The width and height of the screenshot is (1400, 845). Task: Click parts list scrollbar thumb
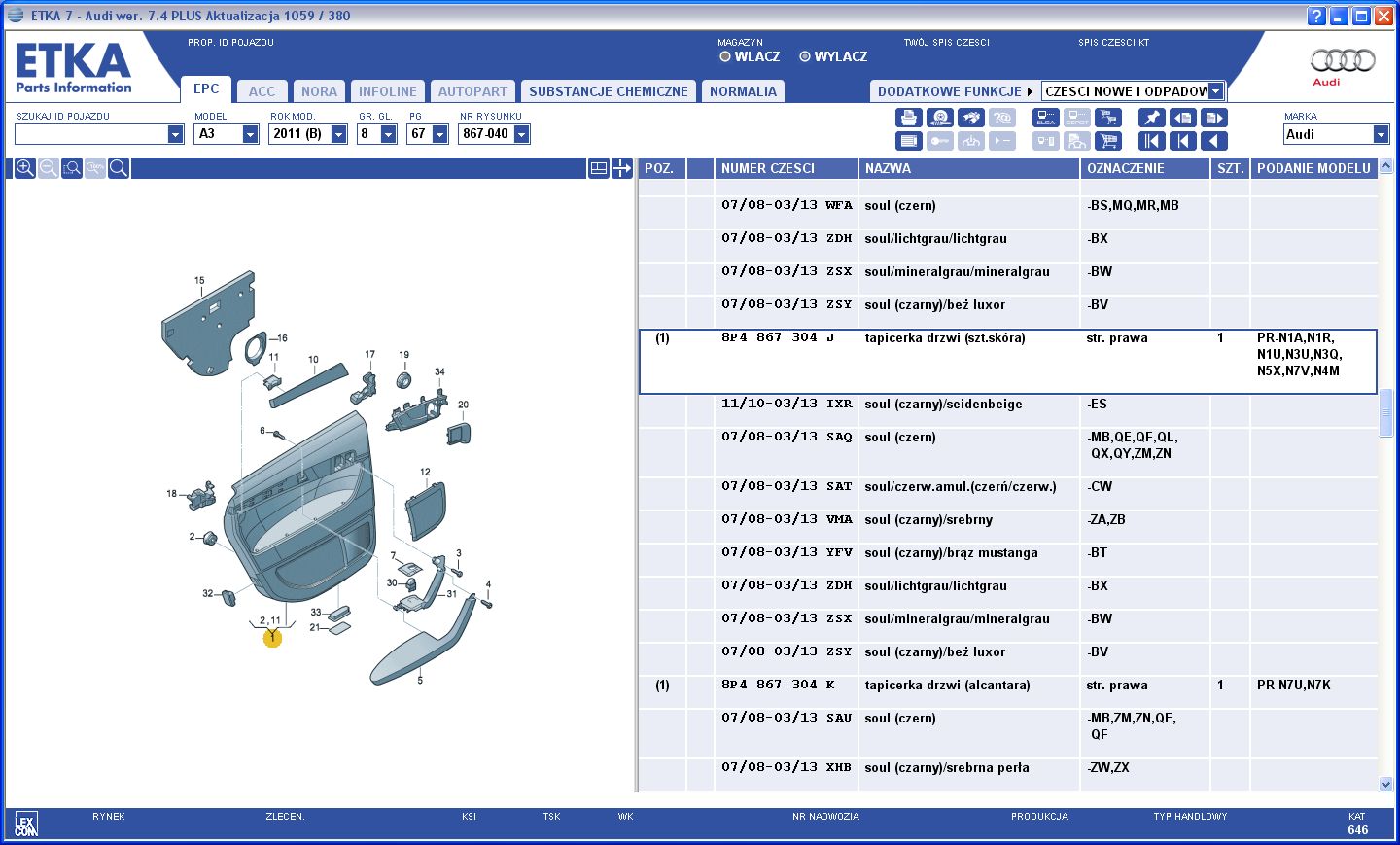point(1386,413)
